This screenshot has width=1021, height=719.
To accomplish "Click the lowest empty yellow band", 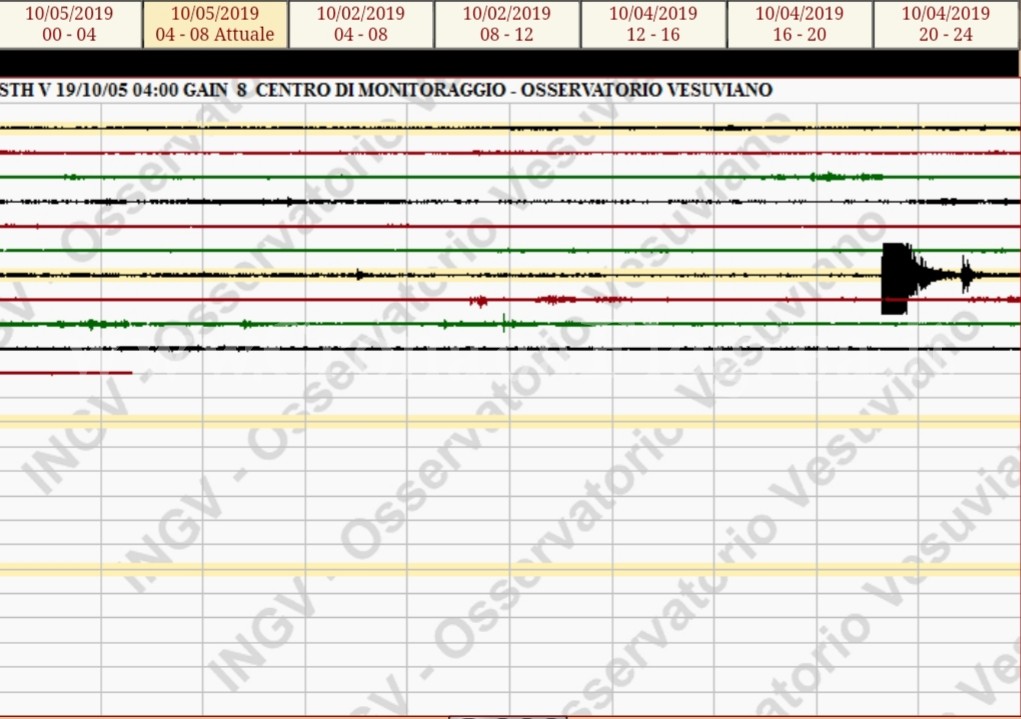I will click(500, 569).
